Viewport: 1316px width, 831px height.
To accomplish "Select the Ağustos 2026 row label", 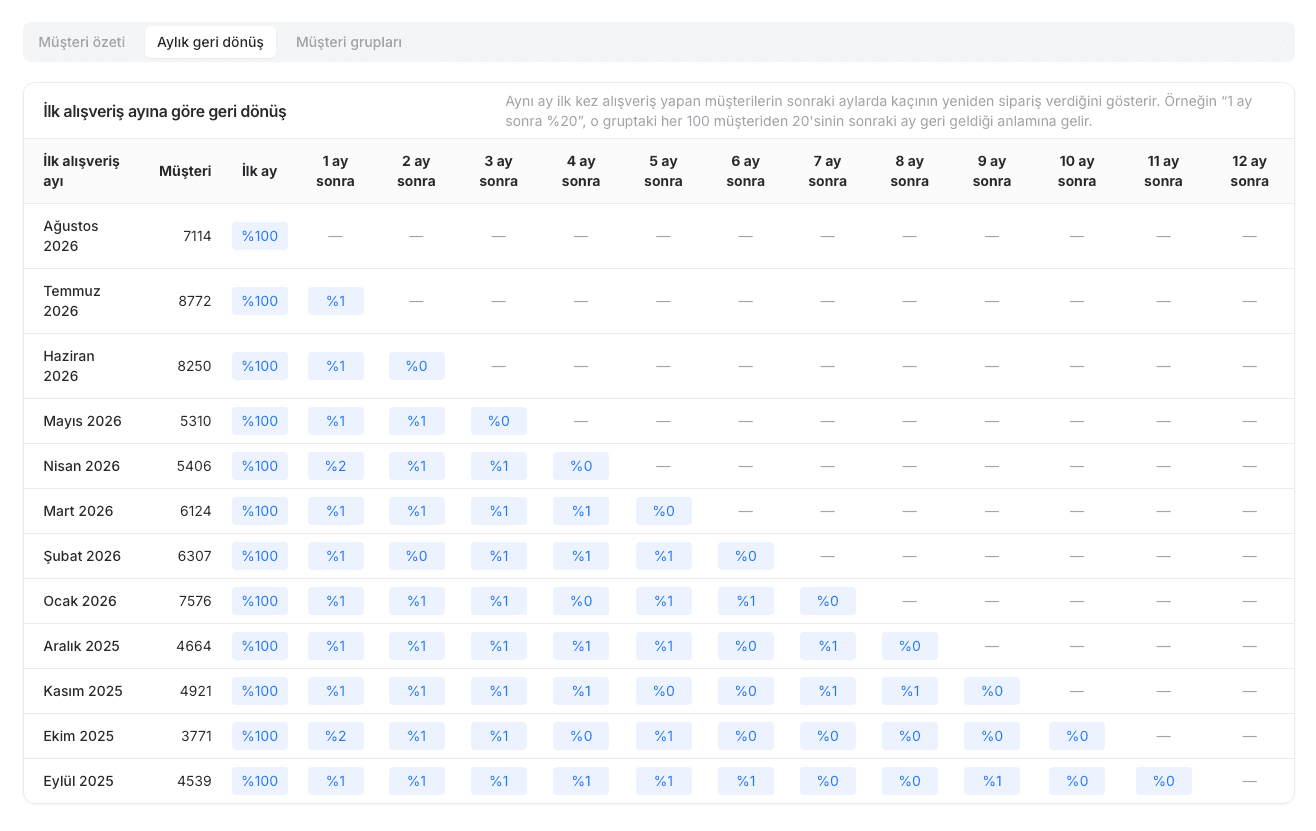I will tap(71, 236).
